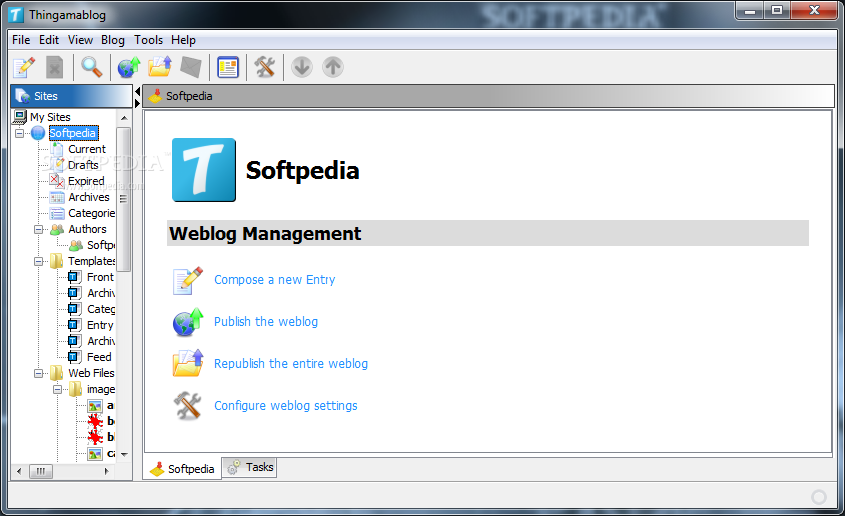Click the large Republish folder icon
The image size is (845, 516).
coord(188,362)
